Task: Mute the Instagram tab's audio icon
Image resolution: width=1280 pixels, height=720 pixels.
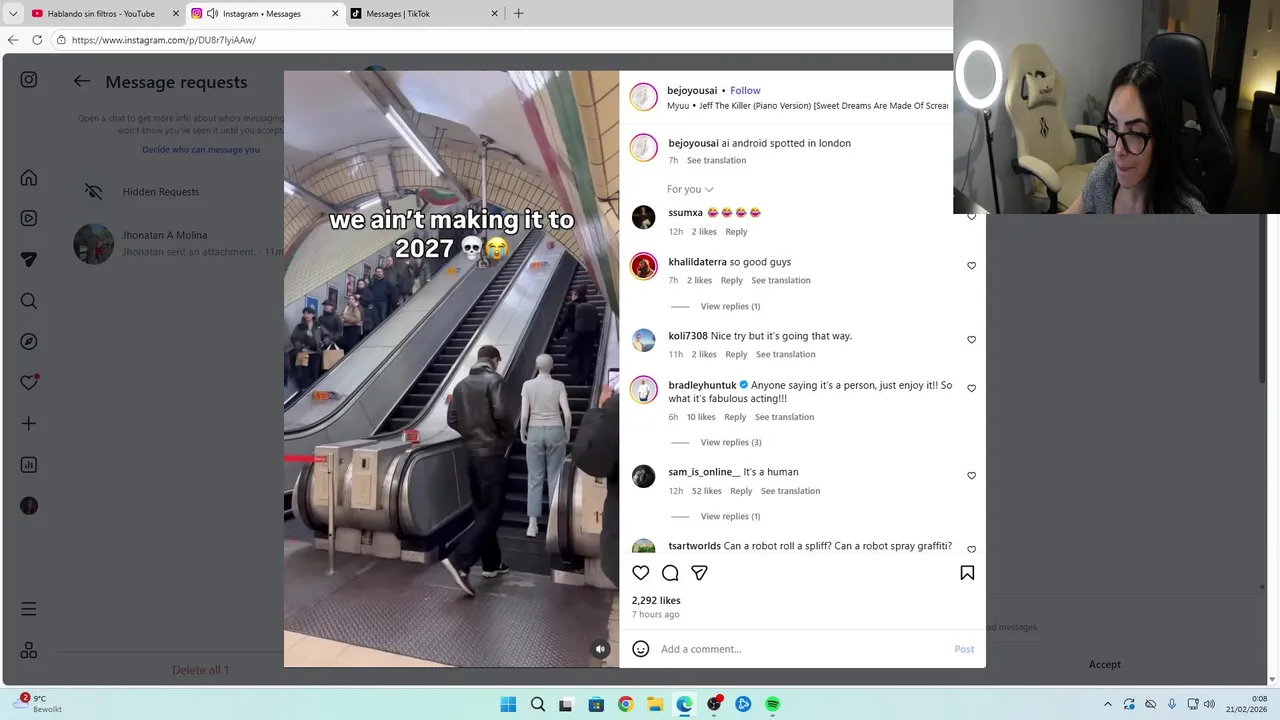Action: coord(212,14)
